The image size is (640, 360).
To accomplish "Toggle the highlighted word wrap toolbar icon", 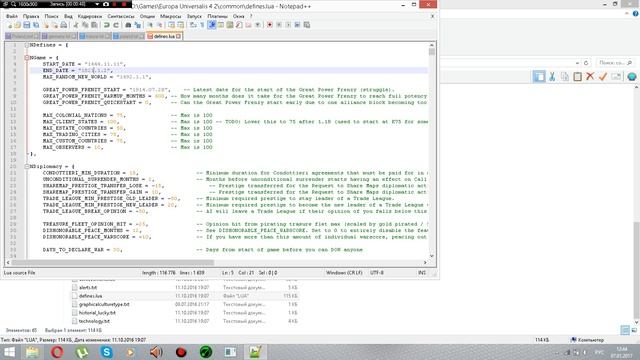I will [x=212, y=25].
